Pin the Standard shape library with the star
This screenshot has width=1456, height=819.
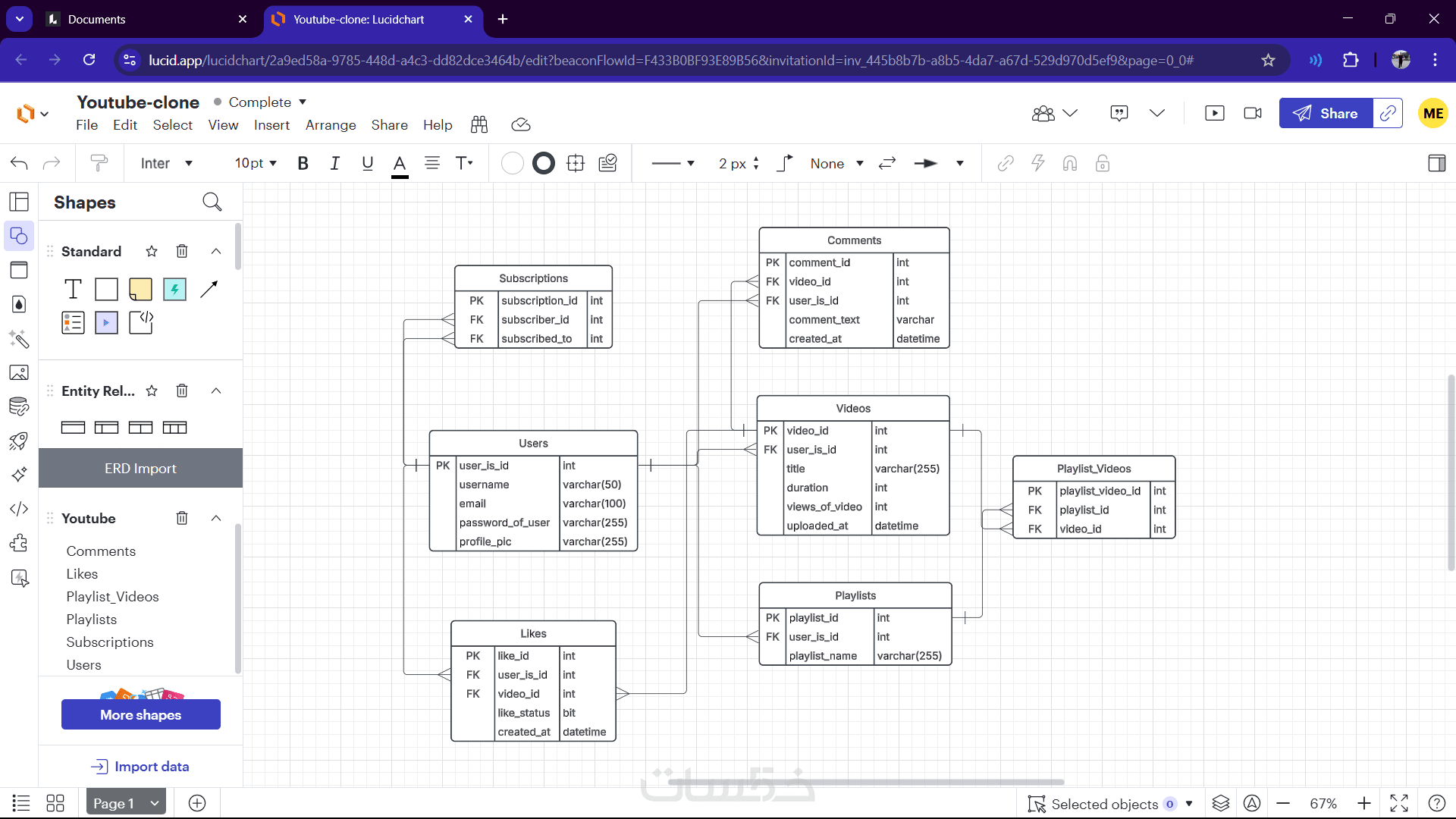(x=152, y=251)
